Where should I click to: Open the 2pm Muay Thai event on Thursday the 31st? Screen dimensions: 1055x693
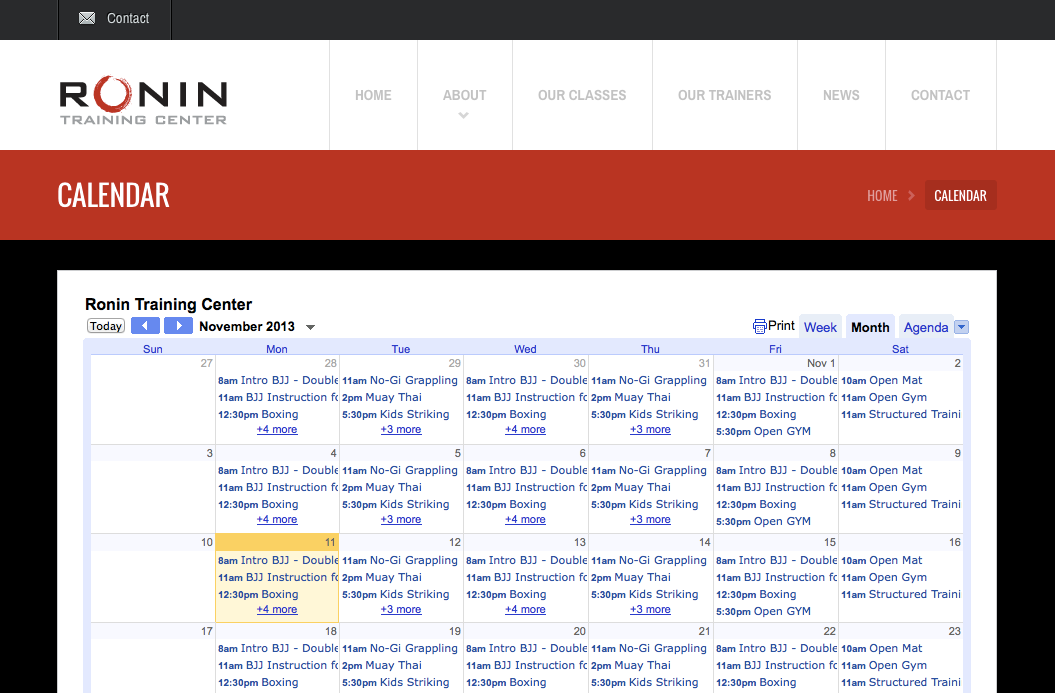[630, 397]
